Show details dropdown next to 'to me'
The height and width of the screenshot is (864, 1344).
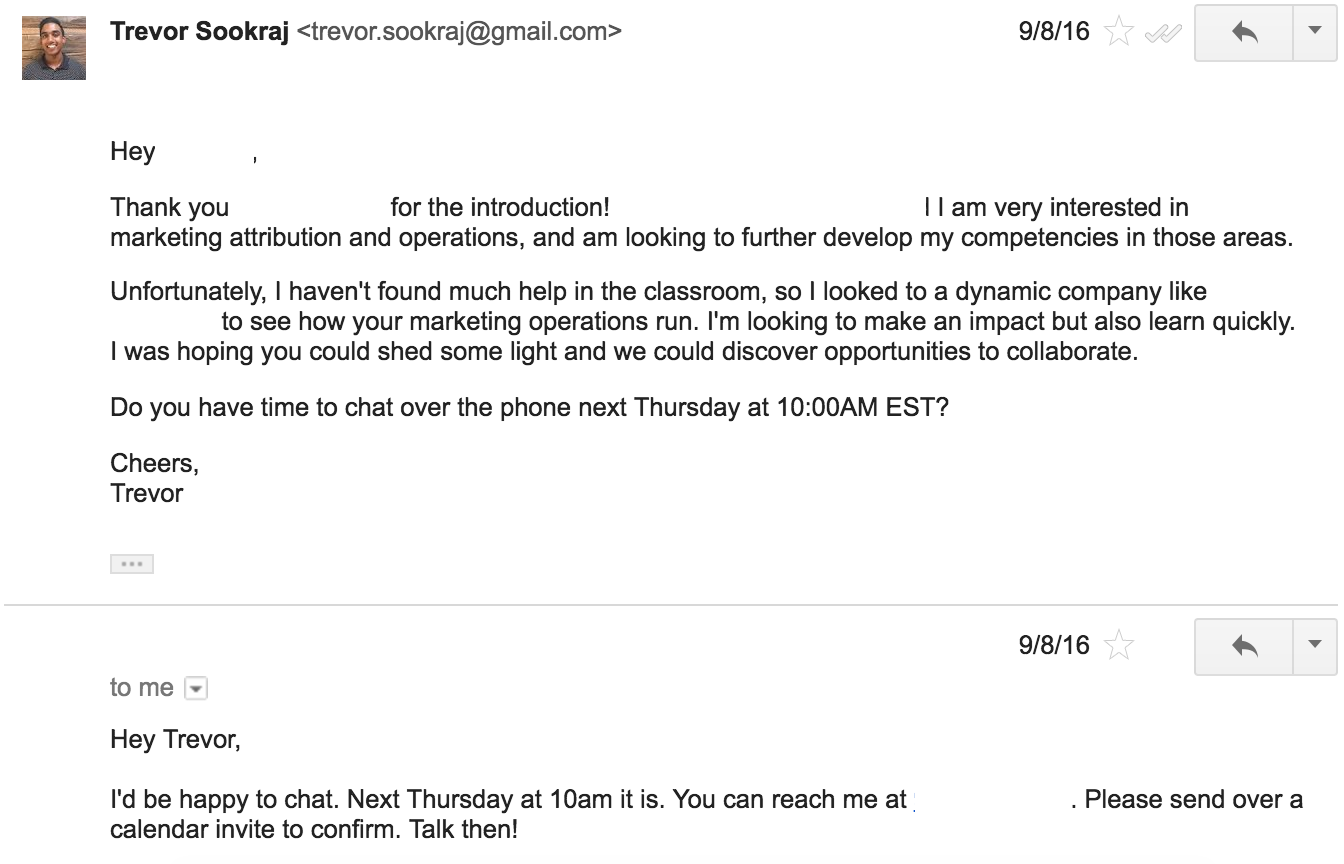click(x=196, y=688)
